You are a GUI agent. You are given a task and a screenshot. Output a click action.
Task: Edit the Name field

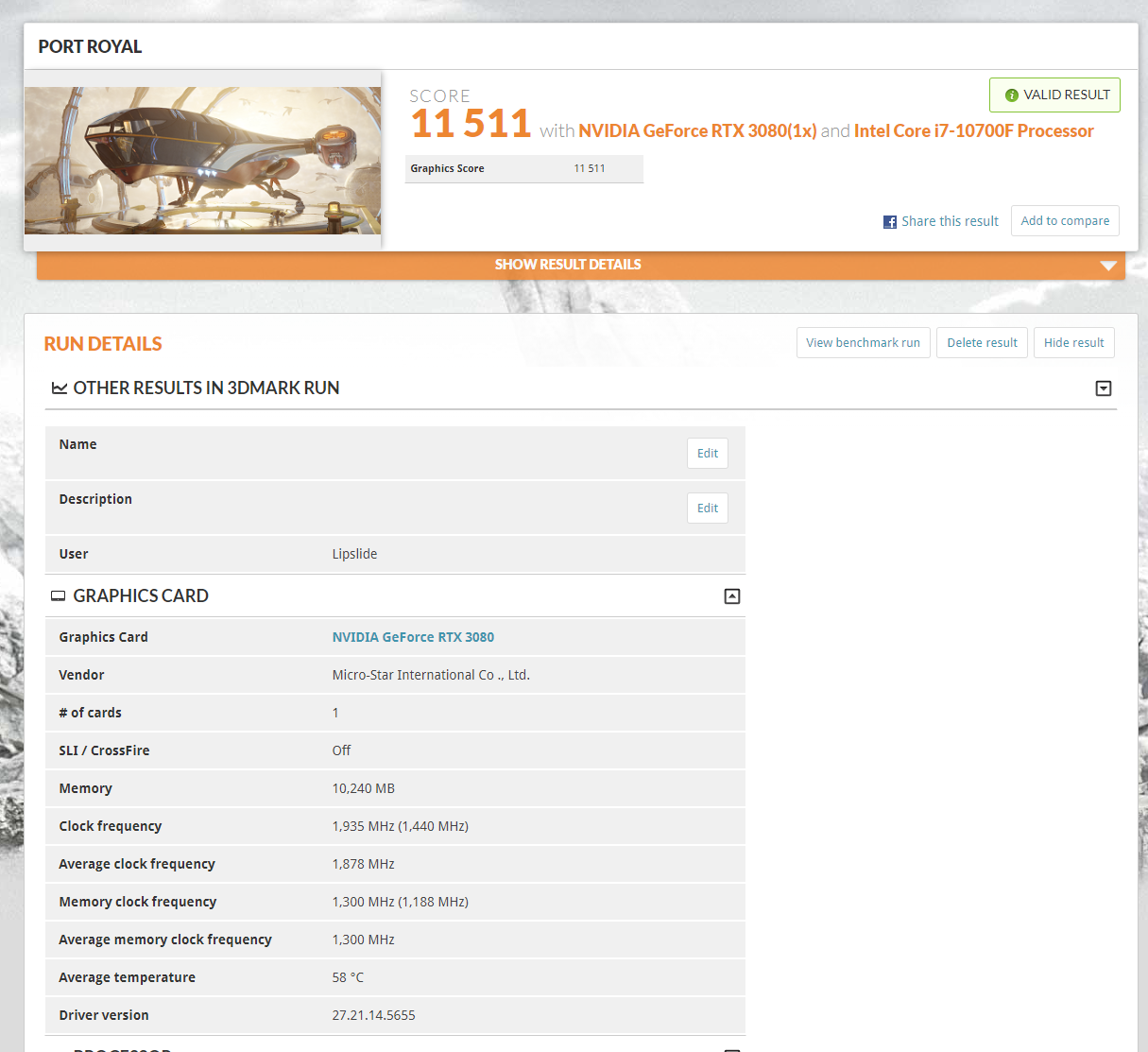(708, 454)
